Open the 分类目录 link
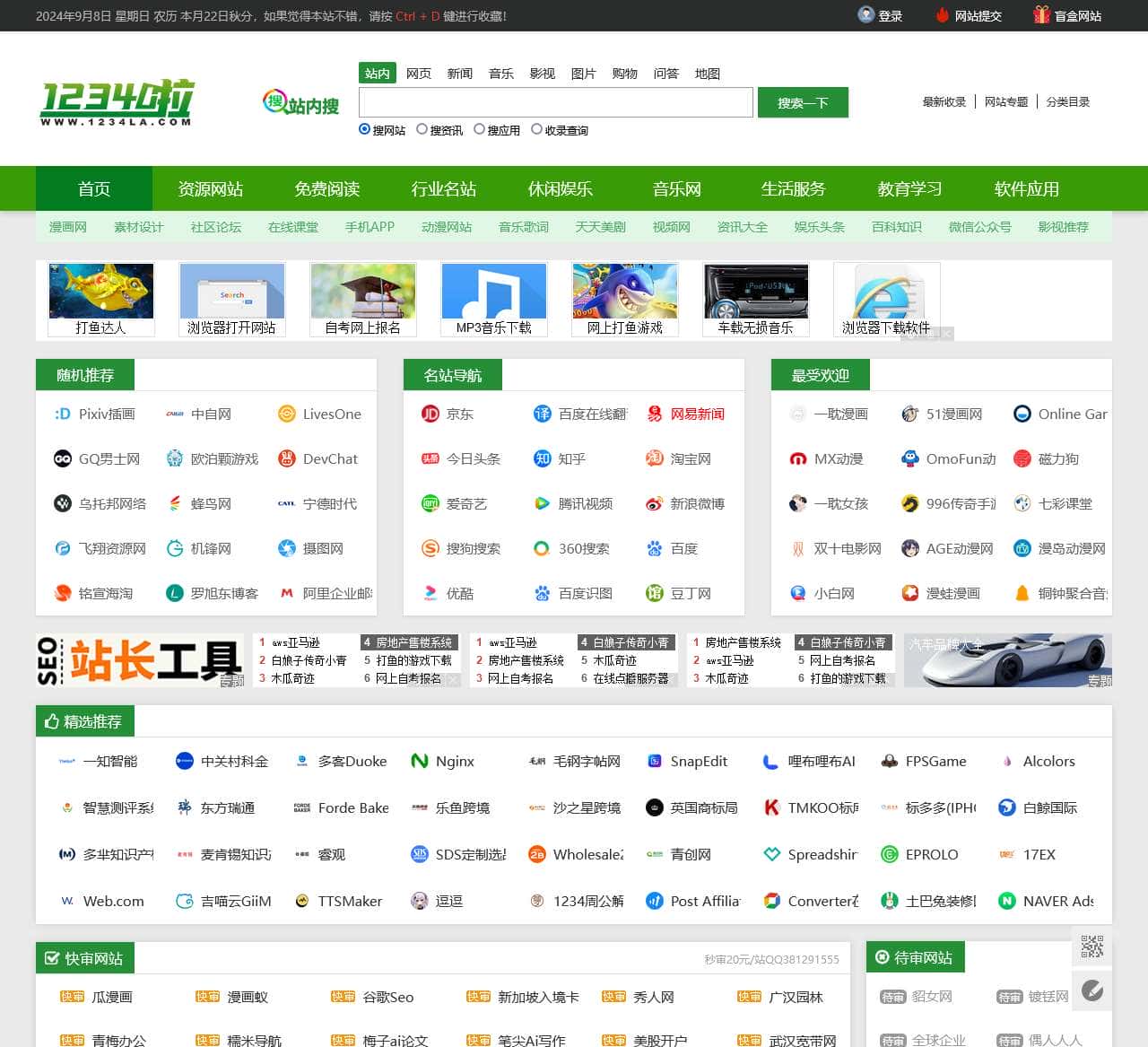This screenshot has width=1148, height=1047. (x=1067, y=101)
